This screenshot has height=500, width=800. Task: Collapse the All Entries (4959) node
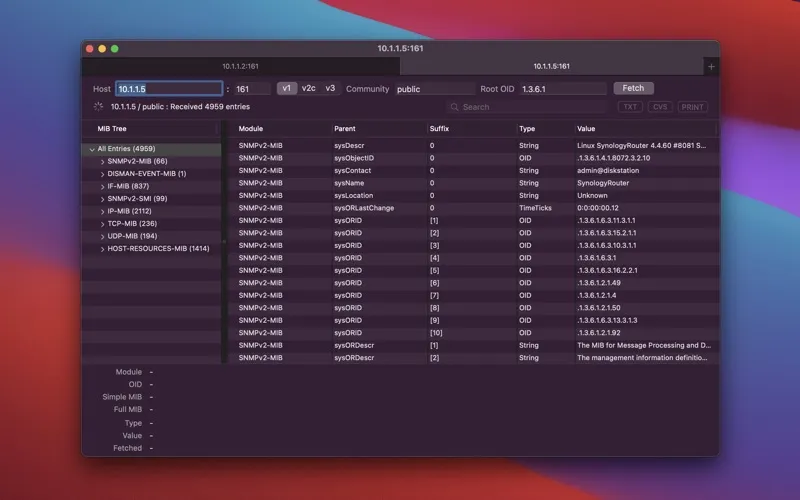click(x=92, y=149)
